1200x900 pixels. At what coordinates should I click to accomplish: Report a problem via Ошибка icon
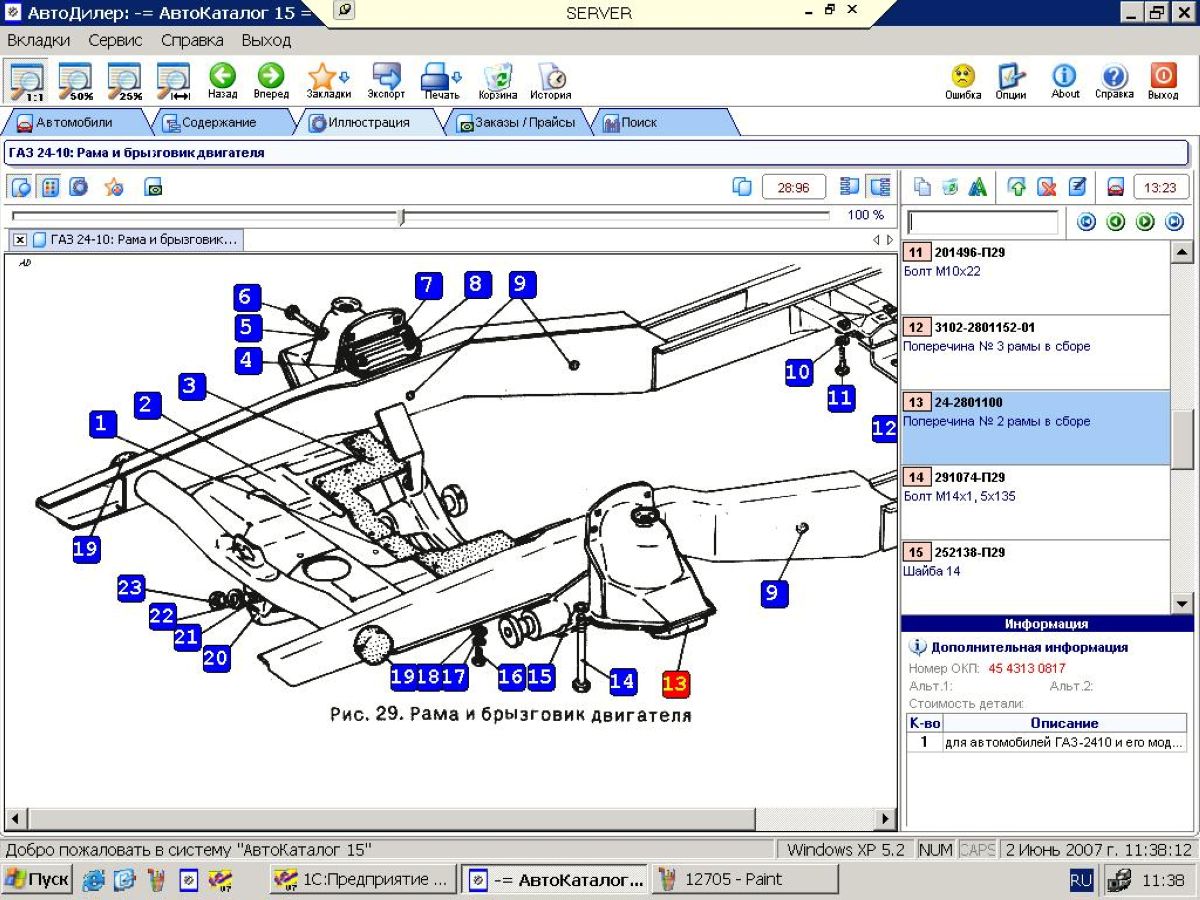963,82
